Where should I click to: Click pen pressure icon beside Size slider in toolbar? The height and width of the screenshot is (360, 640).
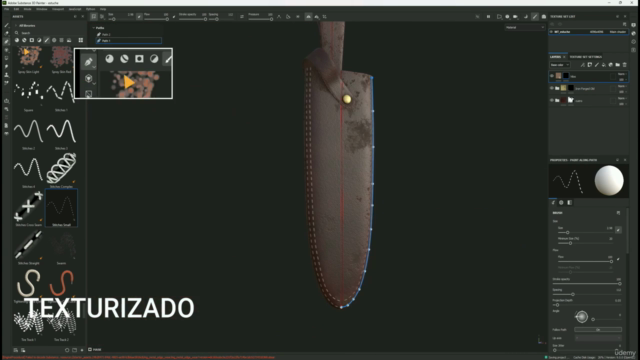(x=139, y=17)
